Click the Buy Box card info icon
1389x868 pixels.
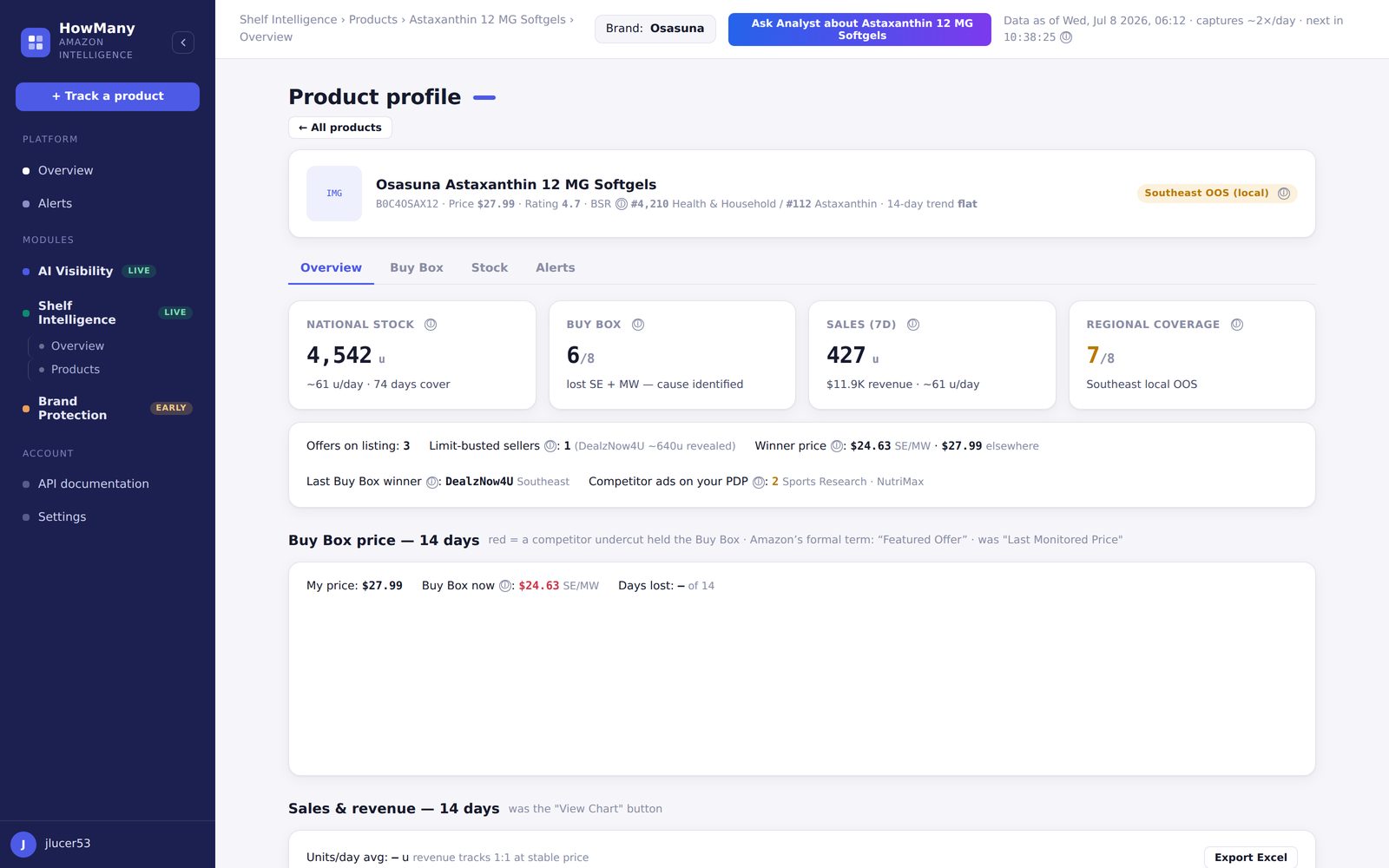[638, 325]
